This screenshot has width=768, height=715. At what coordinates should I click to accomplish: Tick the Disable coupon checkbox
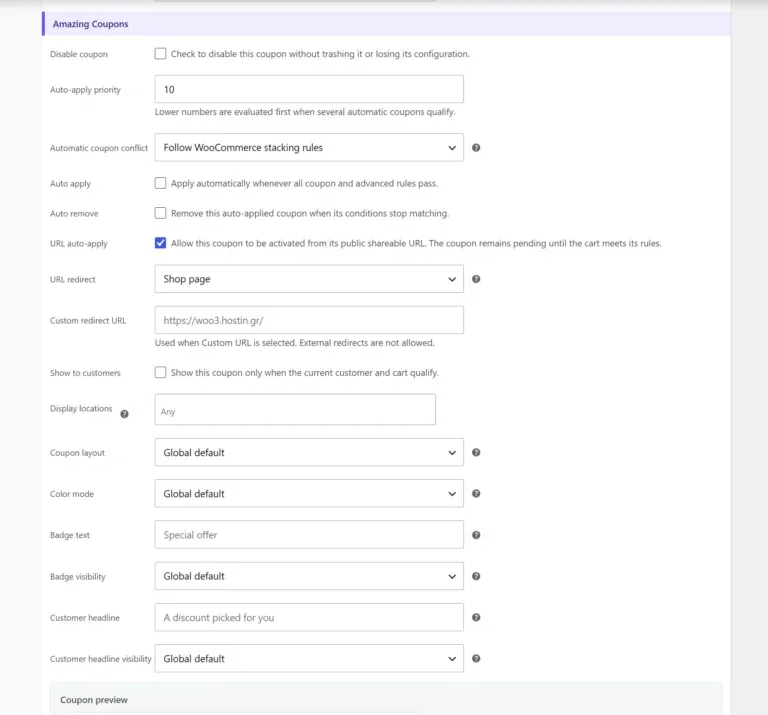tap(160, 53)
